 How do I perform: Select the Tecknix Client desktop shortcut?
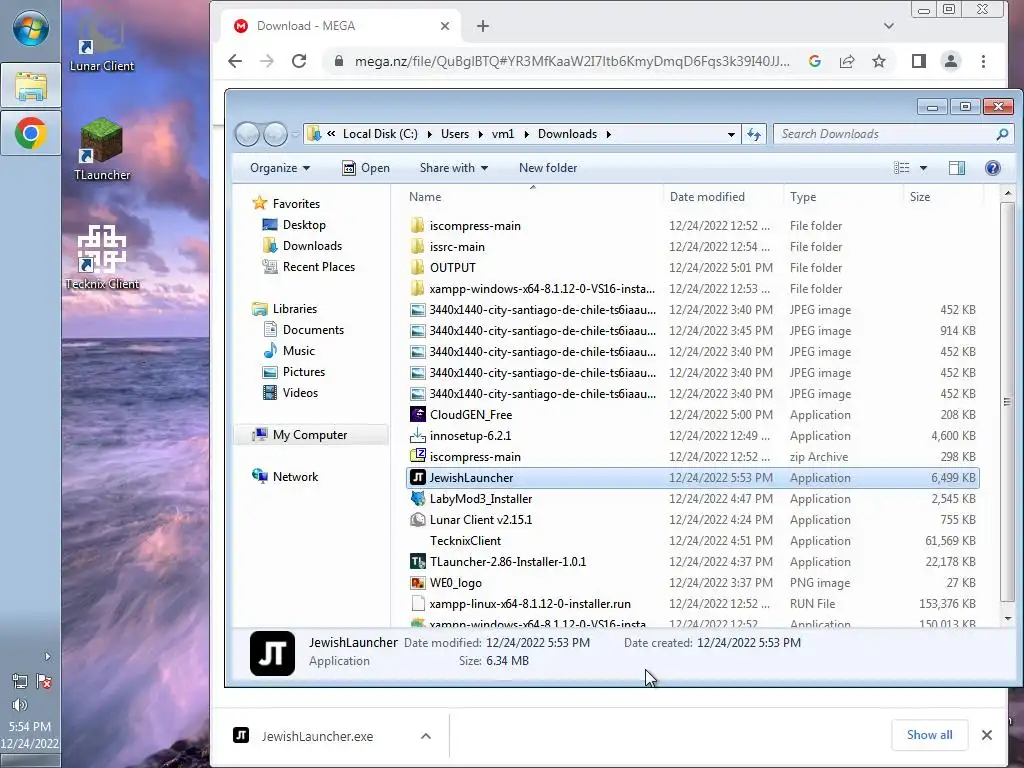click(x=102, y=257)
